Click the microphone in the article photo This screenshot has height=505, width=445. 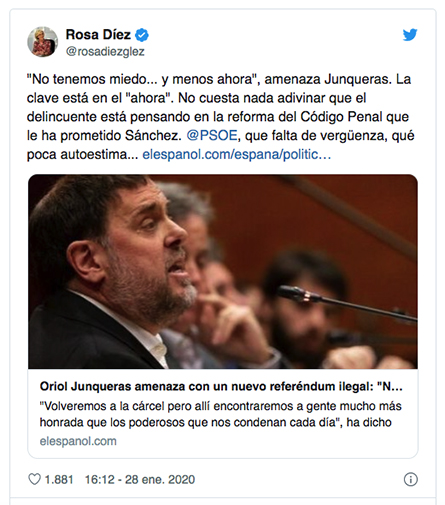click(x=347, y=304)
